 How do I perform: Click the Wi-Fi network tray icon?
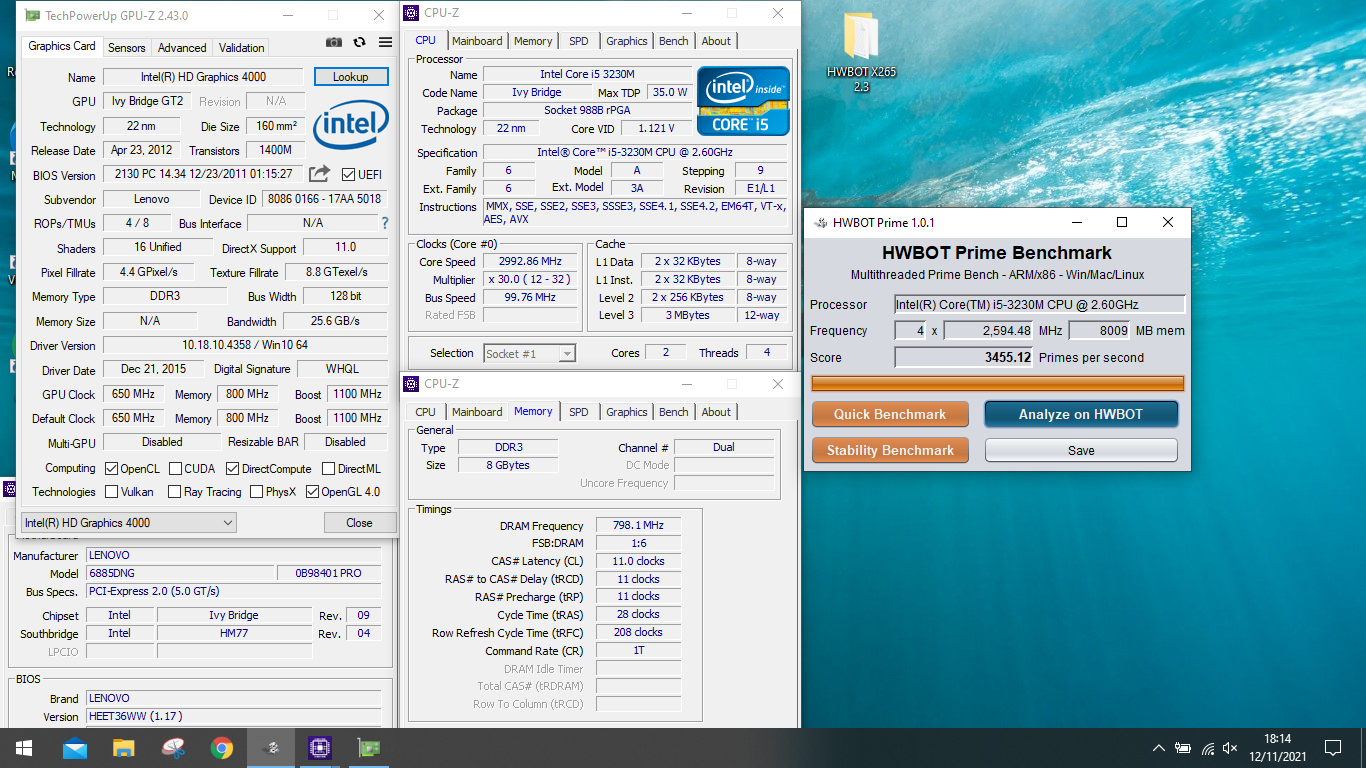(x=1207, y=747)
